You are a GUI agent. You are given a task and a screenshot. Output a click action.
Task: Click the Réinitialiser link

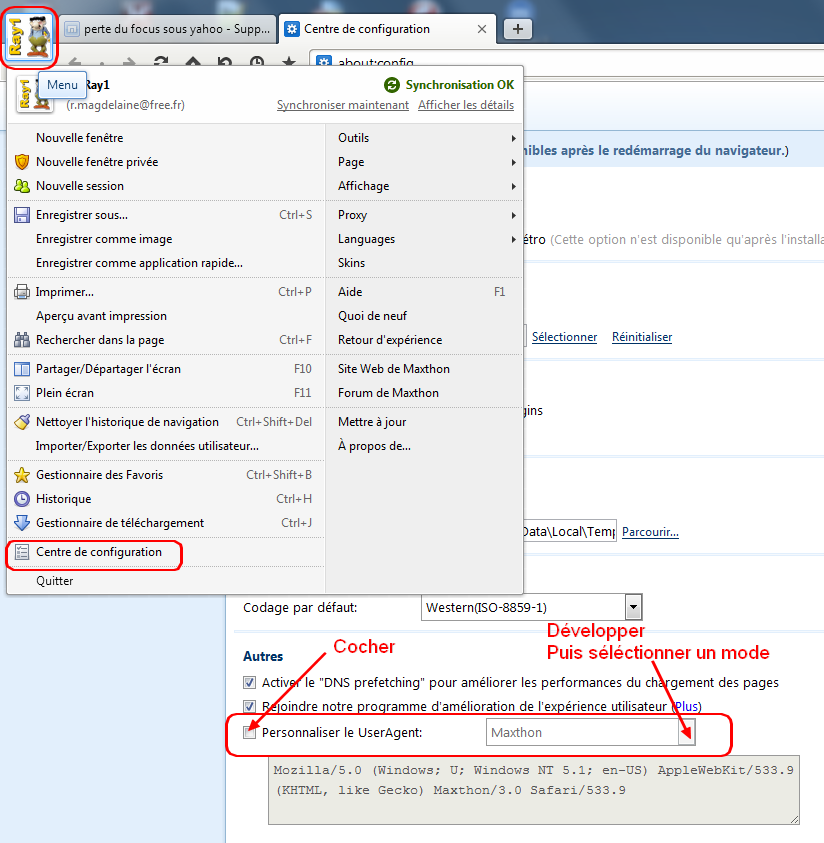tap(642, 337)
